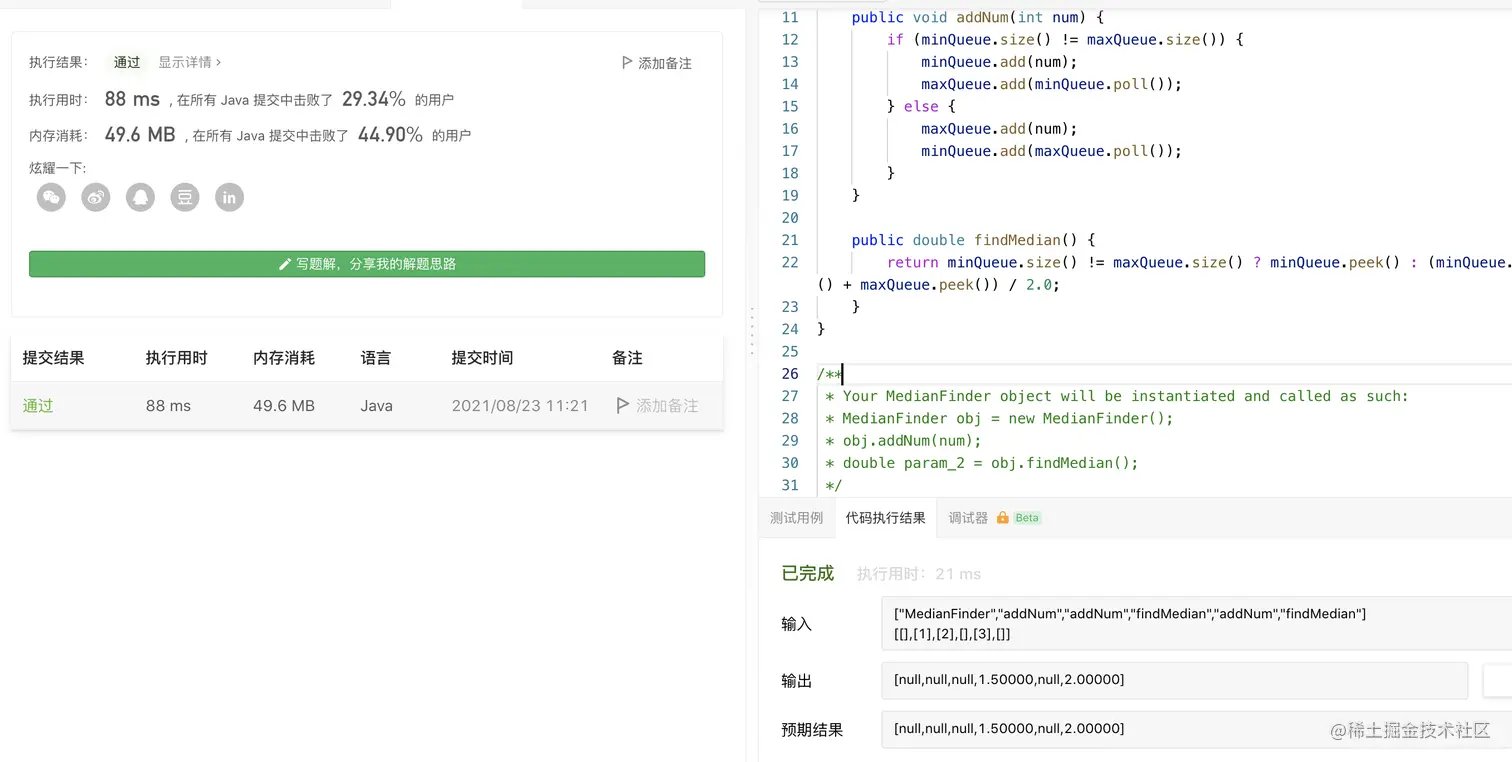Click the green 写题解，分享我的解题思路 button
Viewport: 1512px width, 762px height.
coord(367,264)
